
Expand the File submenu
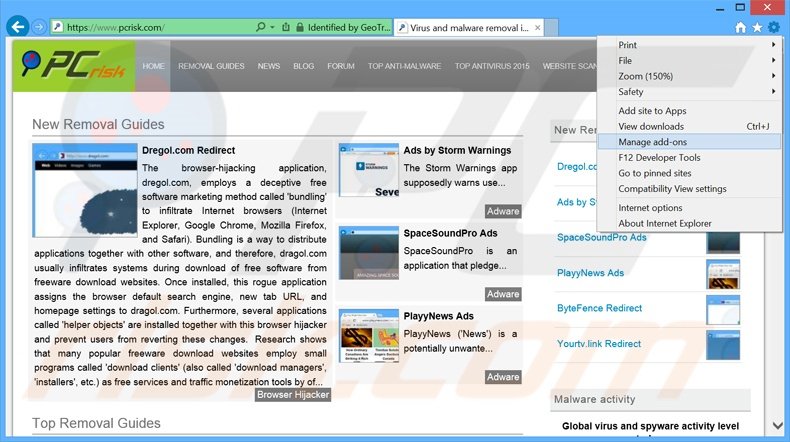click(x=690, y=61)
